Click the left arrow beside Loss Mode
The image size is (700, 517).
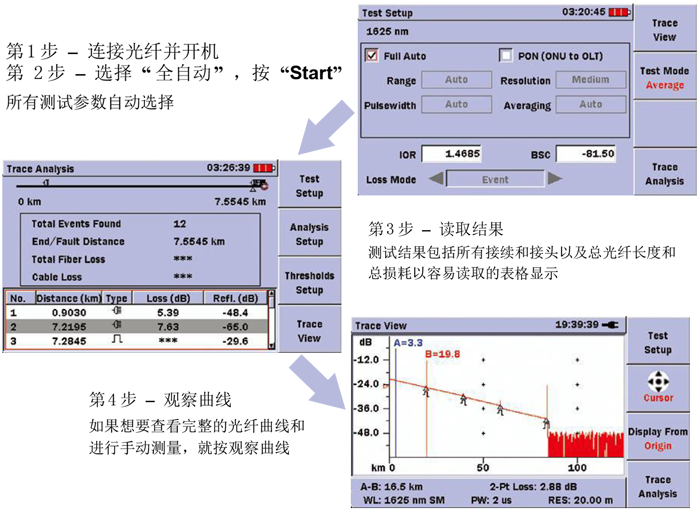pos(436,179)
